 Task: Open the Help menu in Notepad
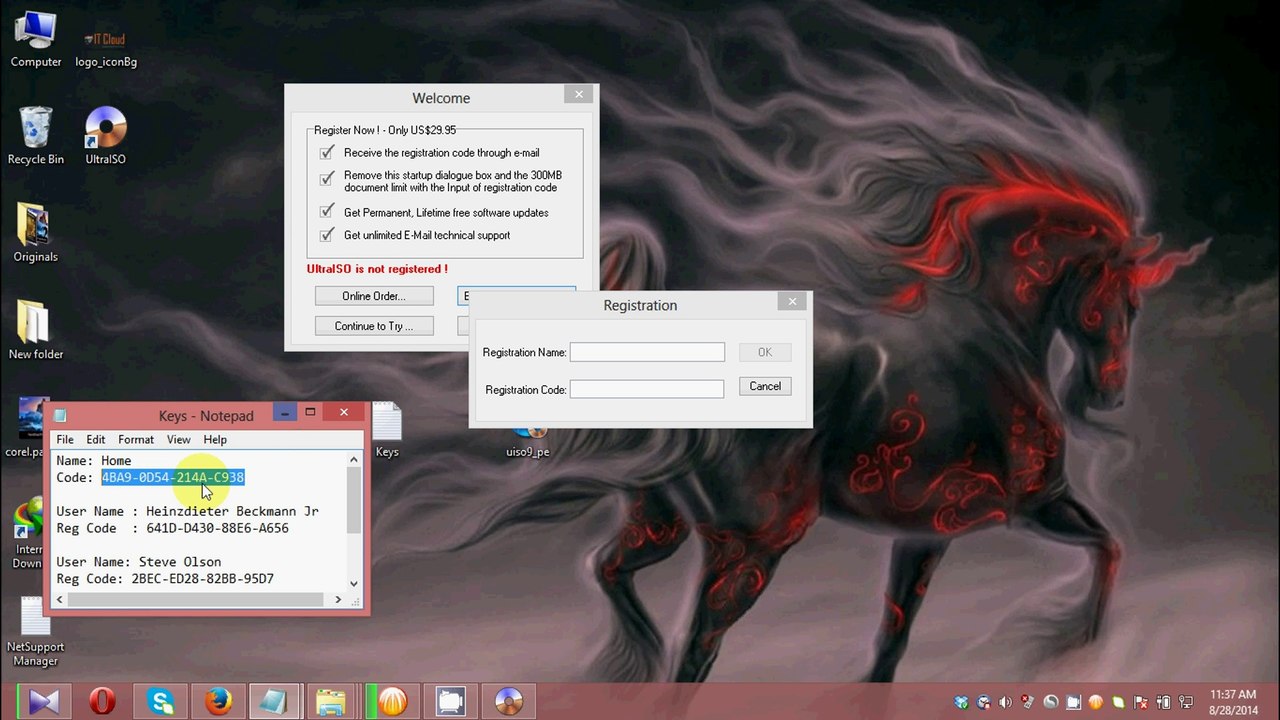tap(215, 439)
